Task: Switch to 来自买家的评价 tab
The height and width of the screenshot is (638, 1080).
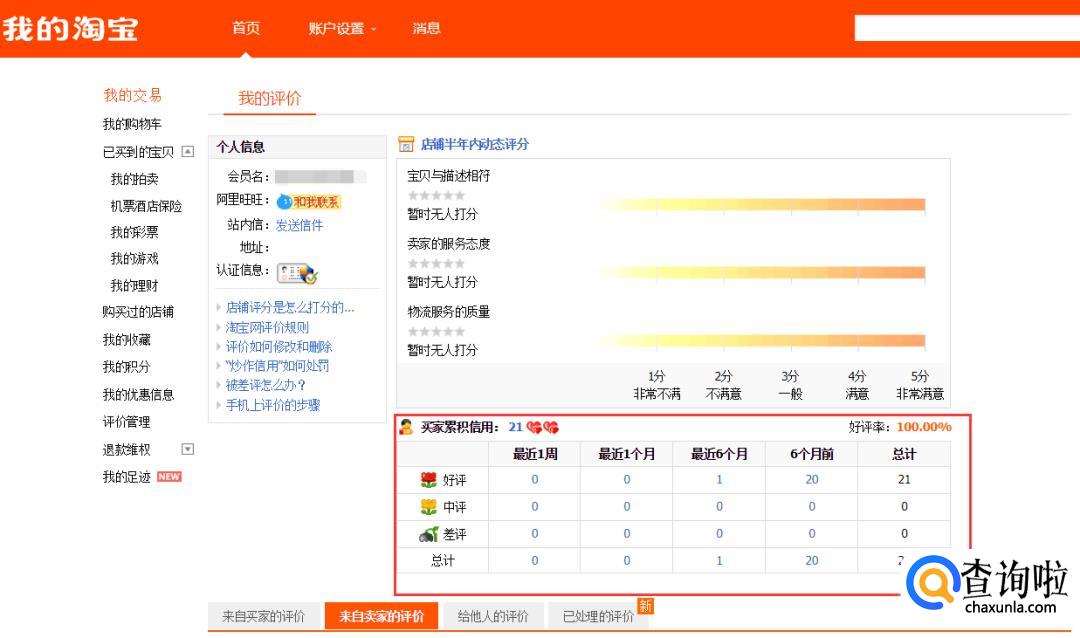Action: [264, 616]
